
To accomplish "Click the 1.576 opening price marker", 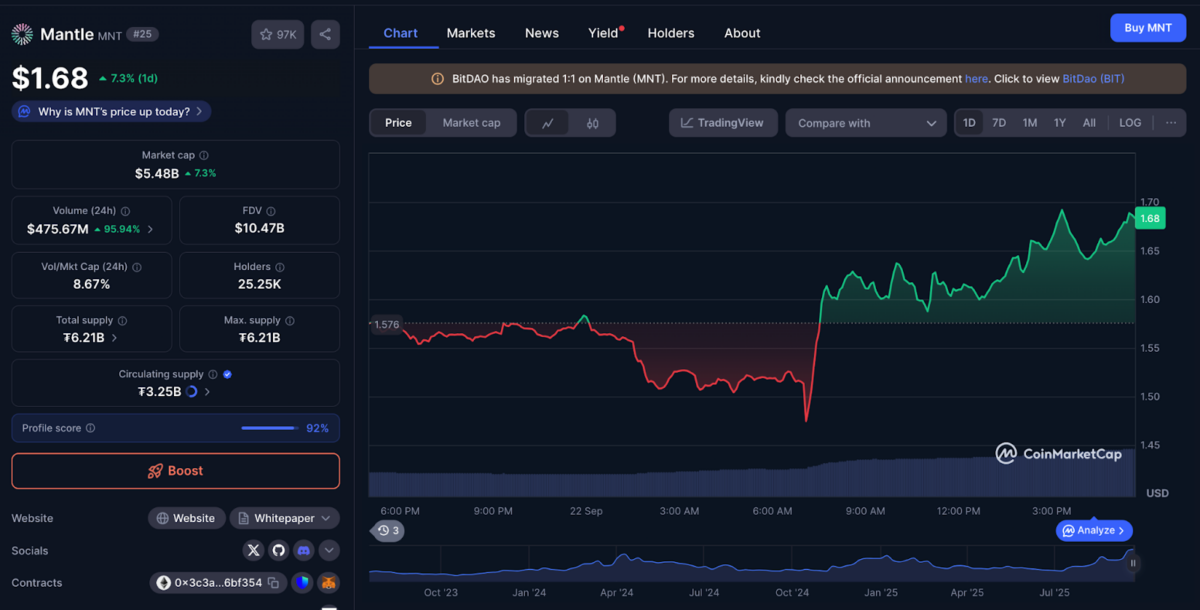I will click(x=386, y=324).
